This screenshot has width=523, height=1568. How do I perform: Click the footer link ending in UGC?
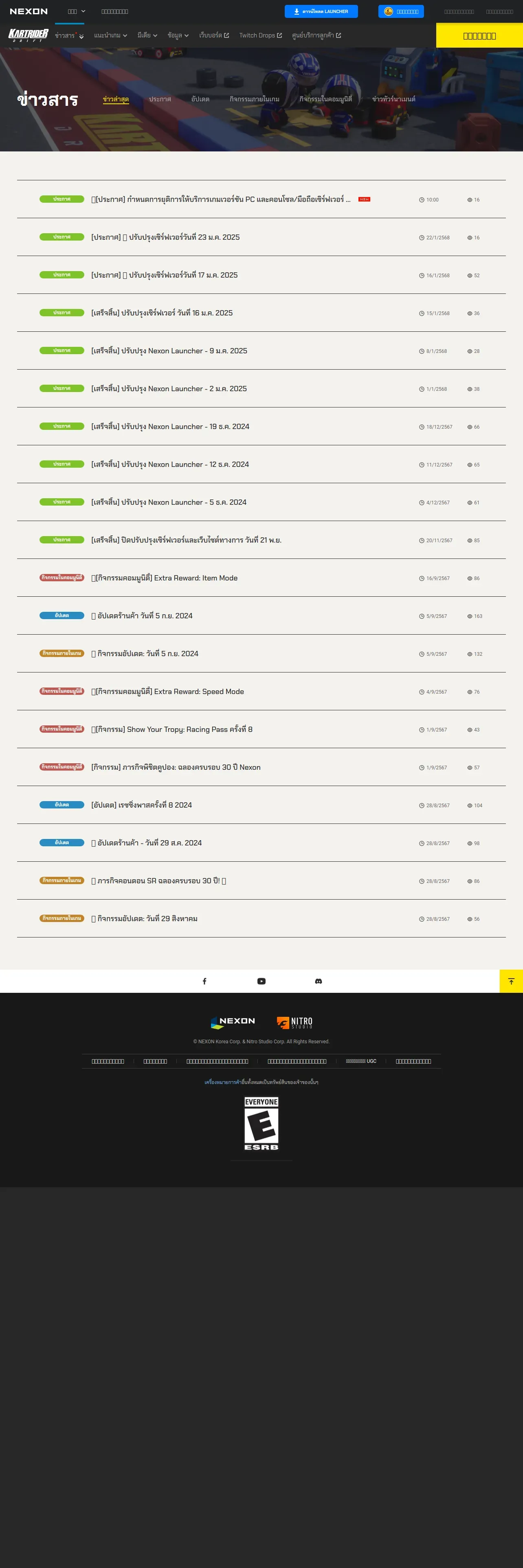coord(361,1061)
